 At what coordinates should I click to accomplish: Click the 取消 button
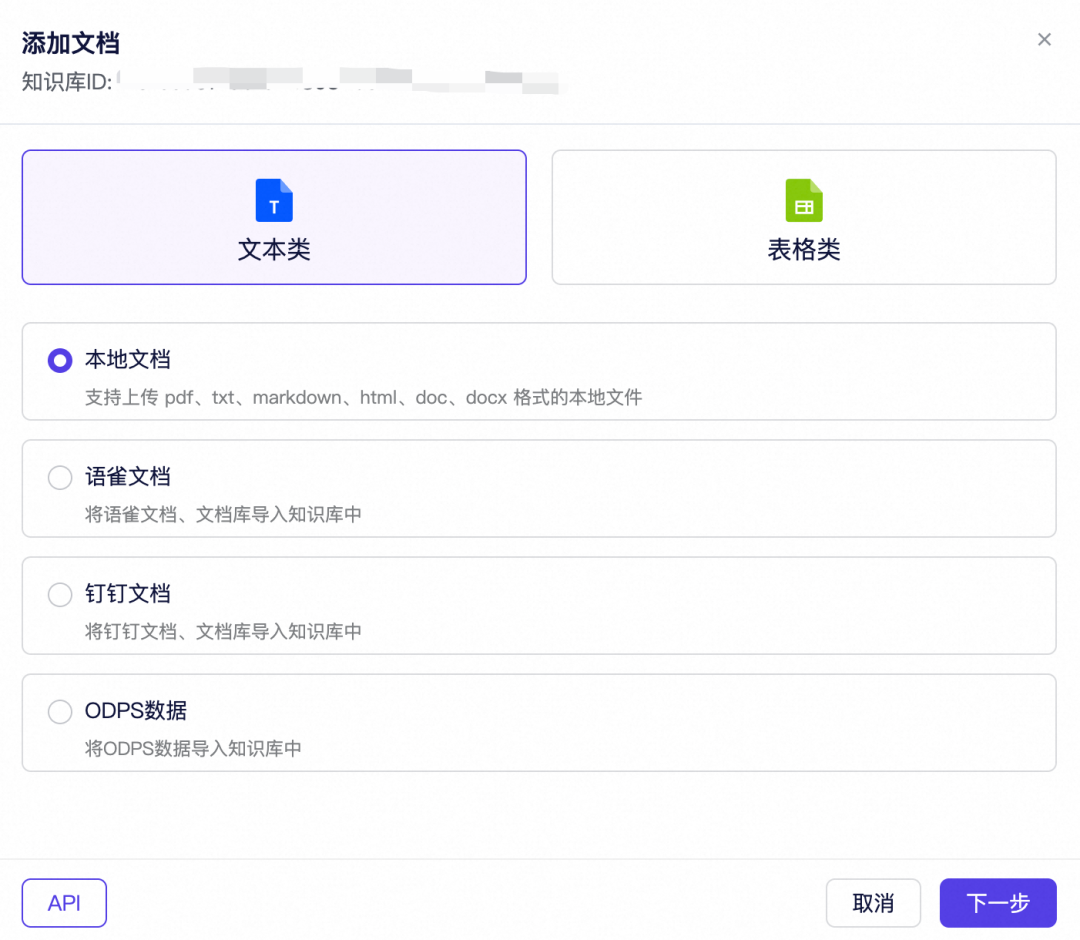[x=873, y=902]
